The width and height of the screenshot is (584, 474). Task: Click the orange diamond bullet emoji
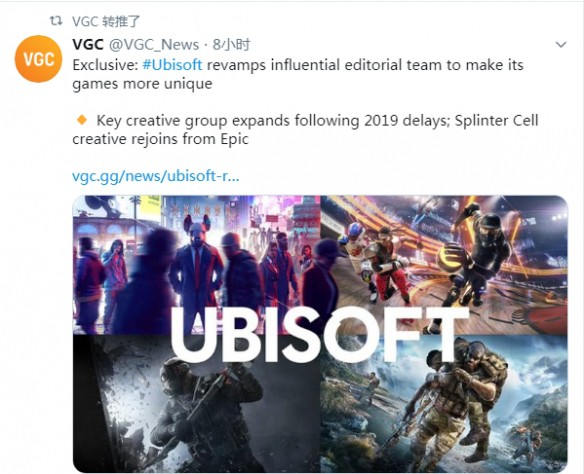(81, 120)
